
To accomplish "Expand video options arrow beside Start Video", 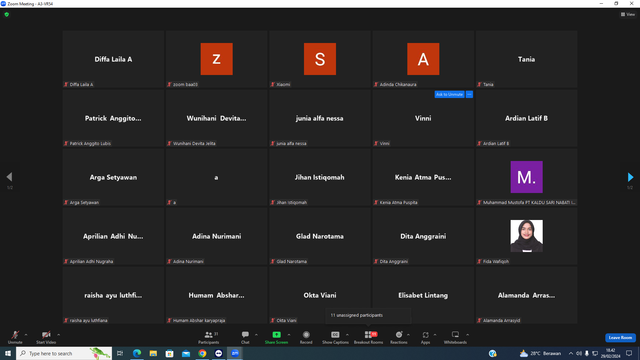I will click(58, 335).
